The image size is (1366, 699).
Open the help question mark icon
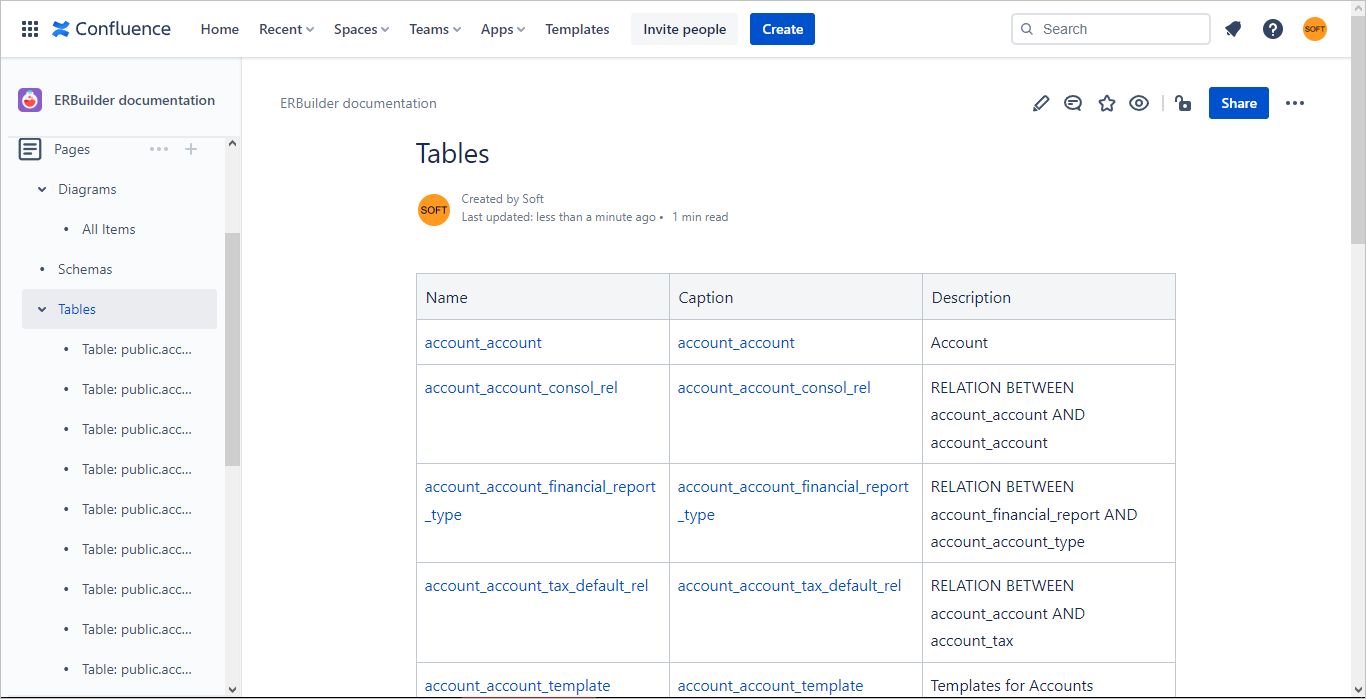[x=1273, y=29]
